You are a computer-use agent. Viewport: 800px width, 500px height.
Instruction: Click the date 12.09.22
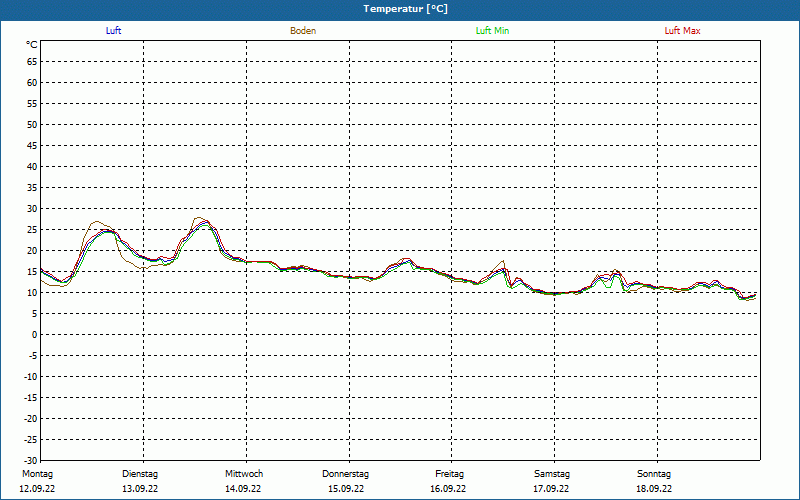[37, 489]
